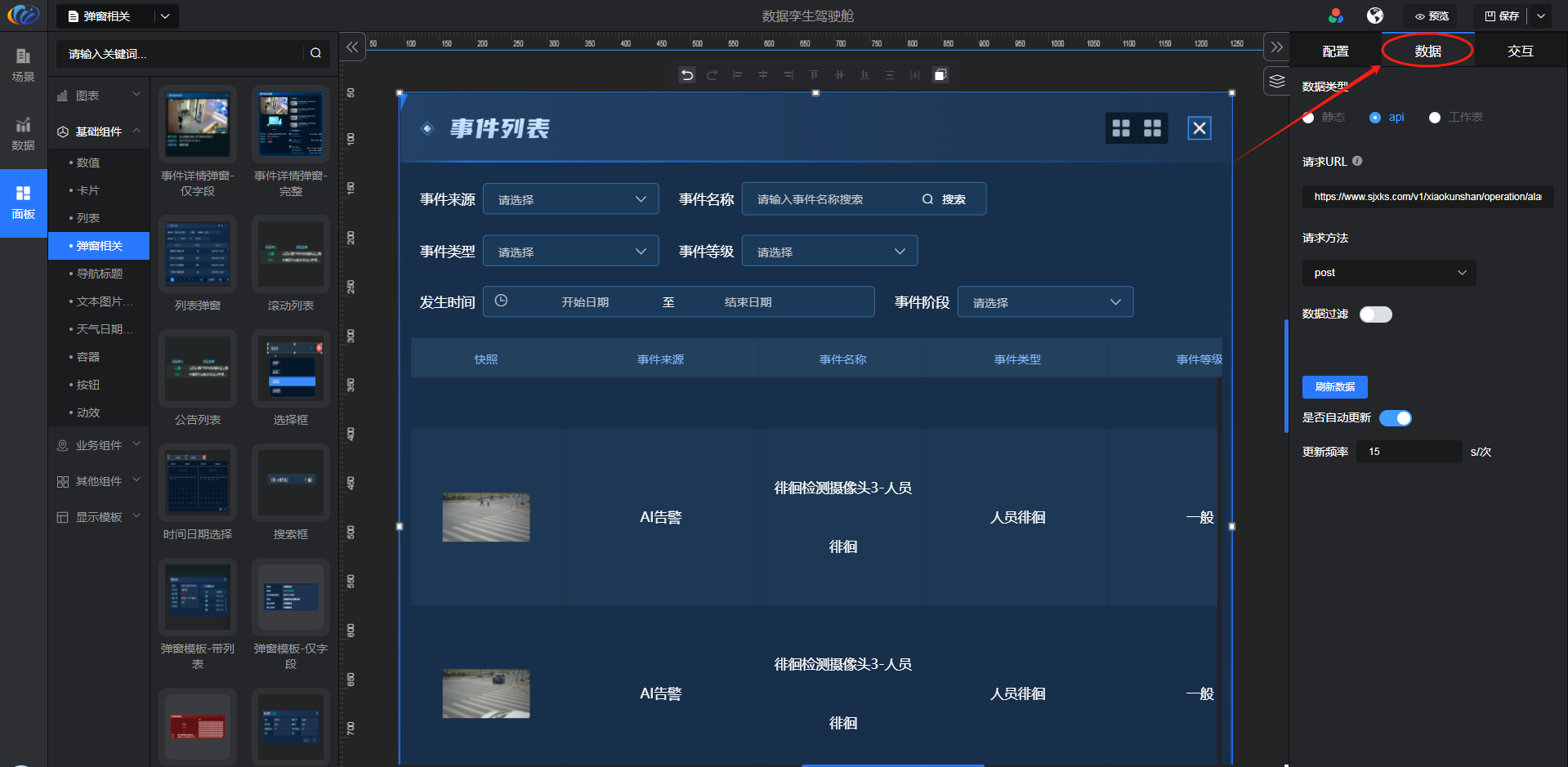Click the align left icon in toolbar
The image size is (1568, 767).
click(737, 75)
